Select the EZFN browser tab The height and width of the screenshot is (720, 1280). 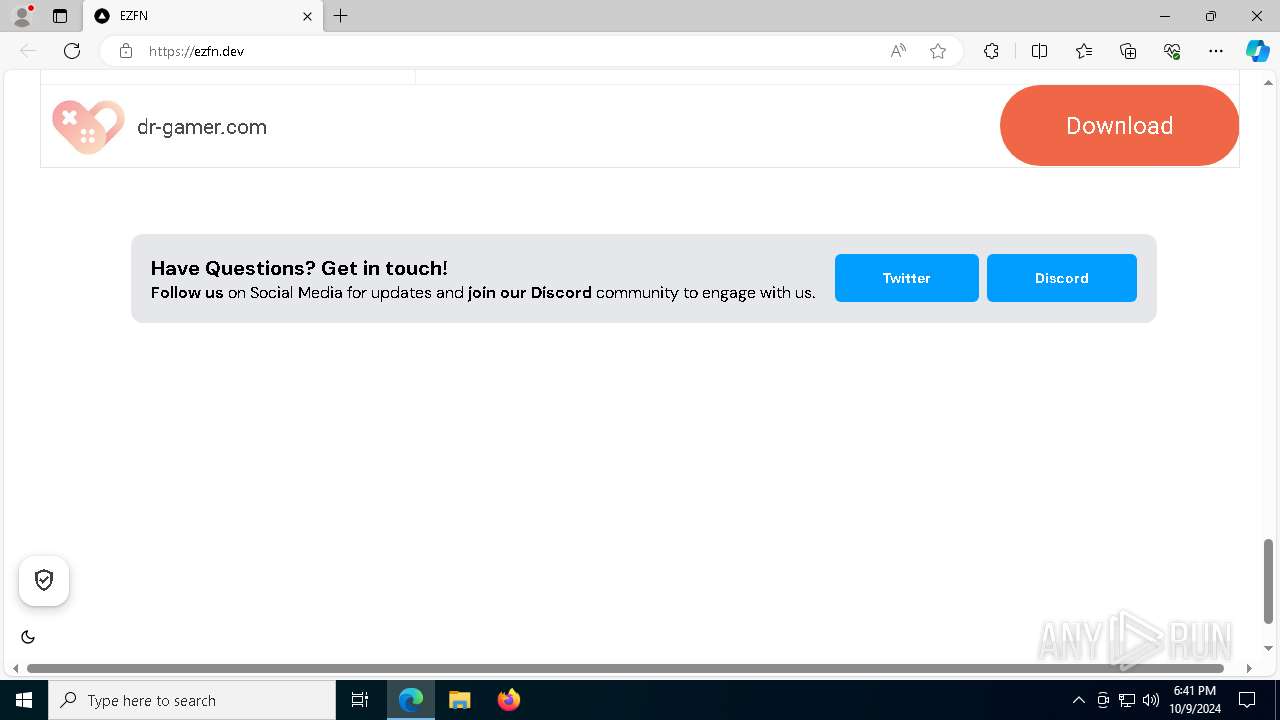[x=203, y=16]
